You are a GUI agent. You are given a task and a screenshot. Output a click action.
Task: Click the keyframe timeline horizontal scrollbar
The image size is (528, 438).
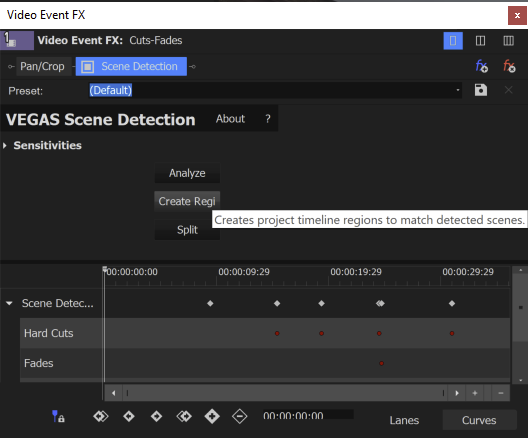click(285, 393)
